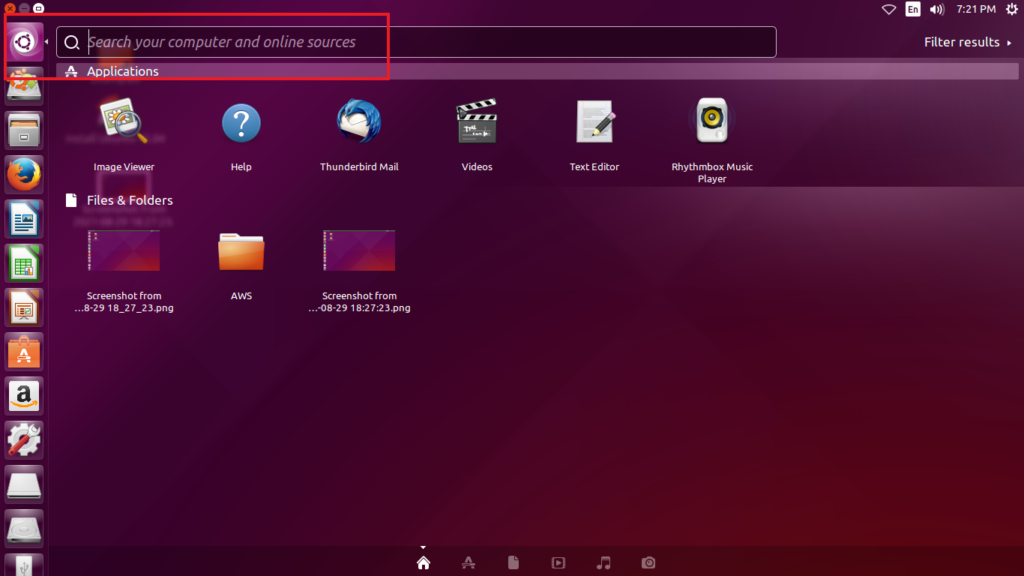This screenshot has height=576, width=1024.
Task: Click the Firefox icon in launcher
Action: click(24, 175)
